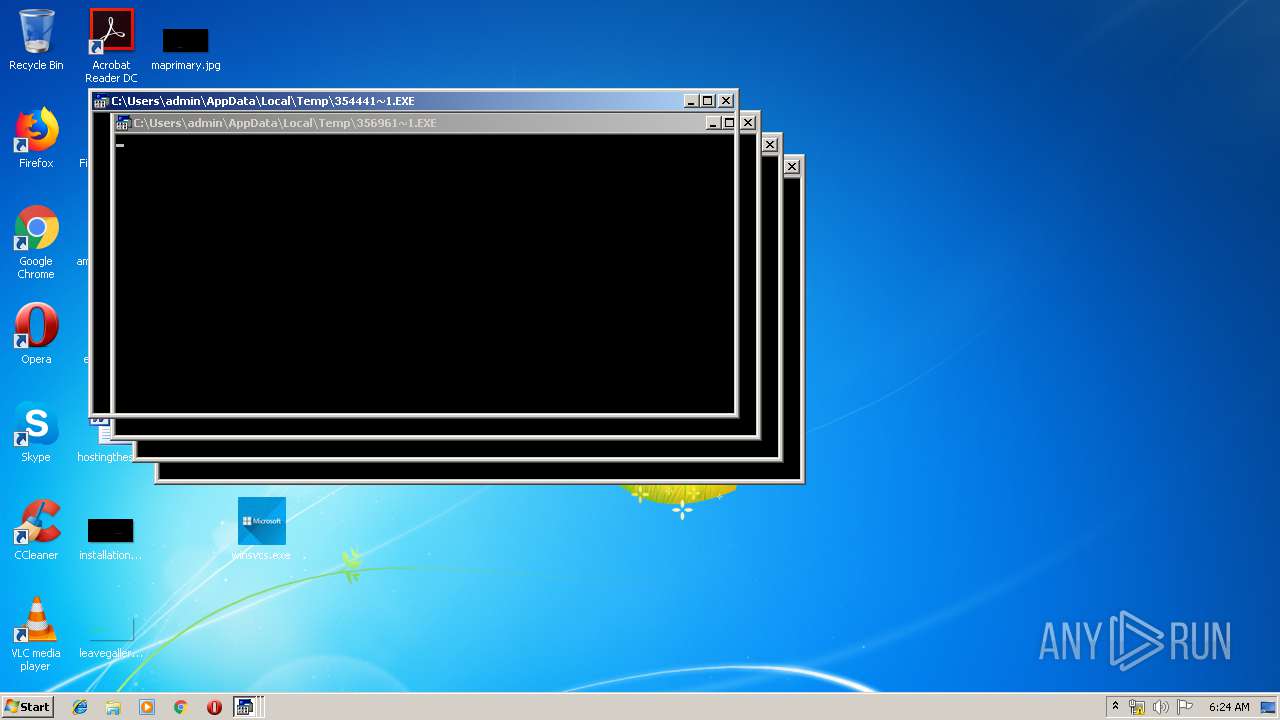Select the maprimary.jpg desktop file
1280x720 pixels.
click(x=186, y=50)
